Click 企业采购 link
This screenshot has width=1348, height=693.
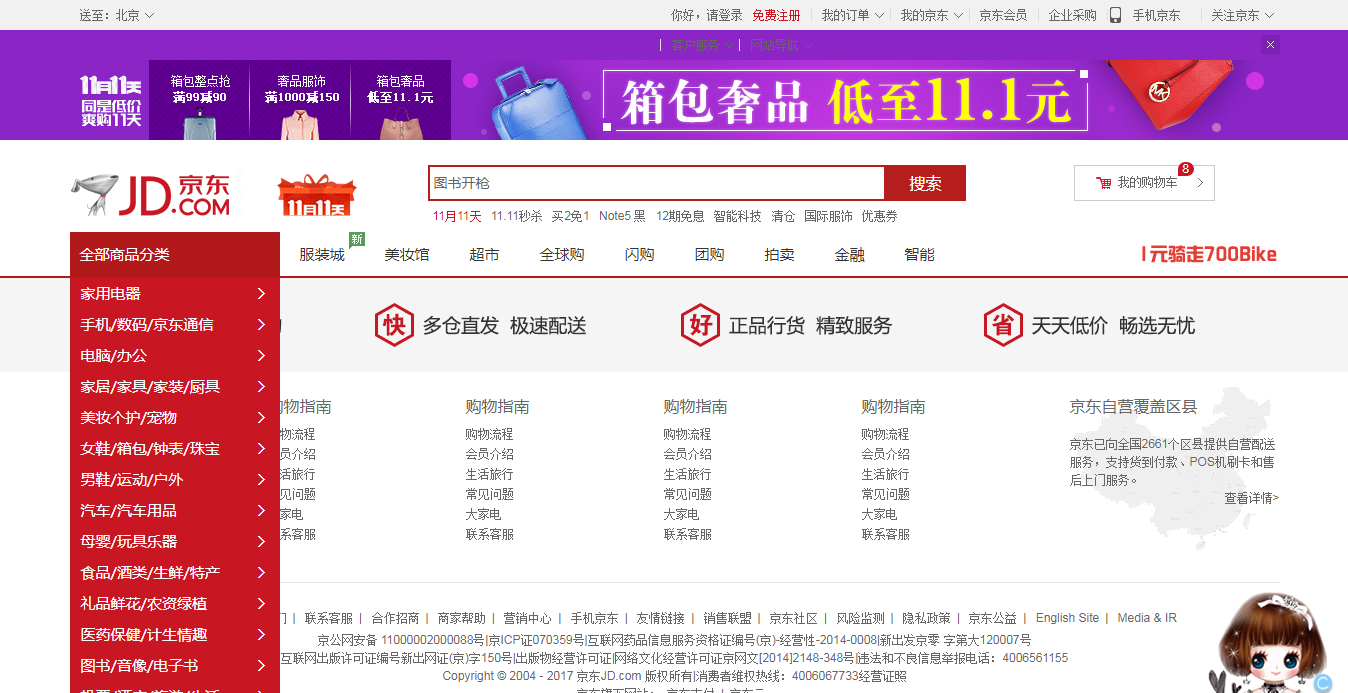point(1073,15)
